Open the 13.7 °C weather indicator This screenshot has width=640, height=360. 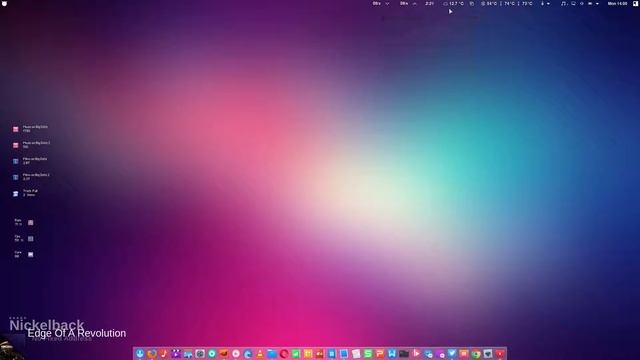pyautogui.click(x=453, y=3)
